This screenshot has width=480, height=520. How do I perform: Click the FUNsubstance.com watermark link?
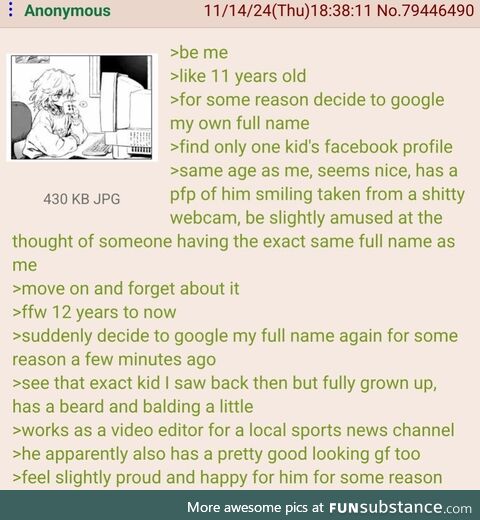(x=400, y=507)
